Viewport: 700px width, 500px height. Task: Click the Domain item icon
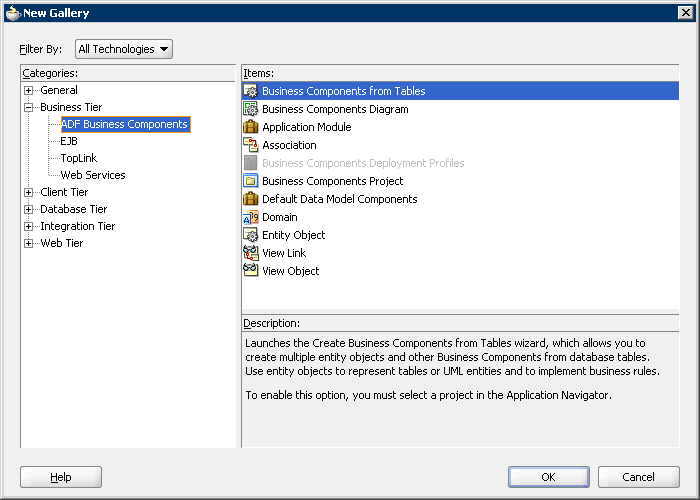pyautogui.click(x=250, y=217)
